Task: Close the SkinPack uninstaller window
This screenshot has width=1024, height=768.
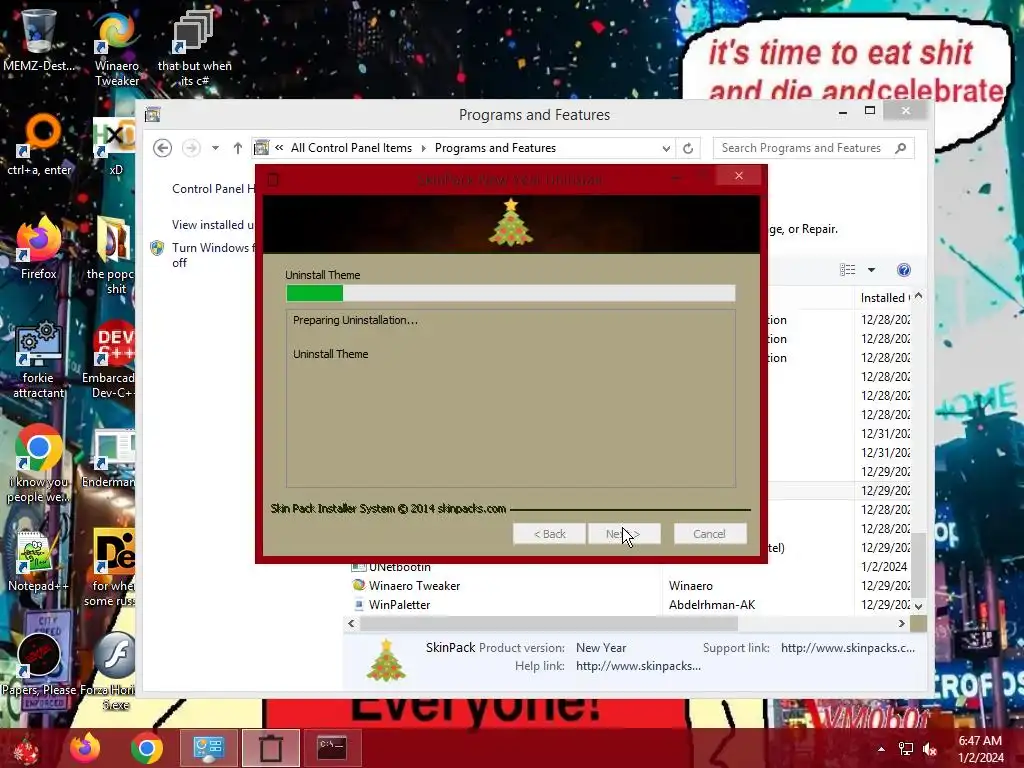Action: tap(739, 176)
